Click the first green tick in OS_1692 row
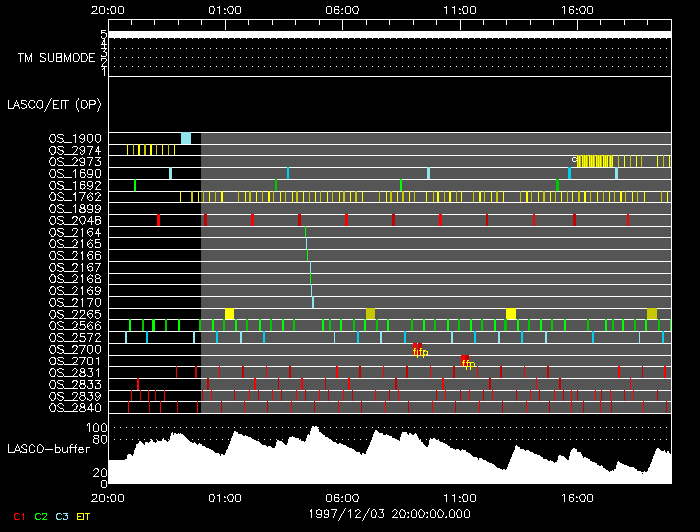 135,185
